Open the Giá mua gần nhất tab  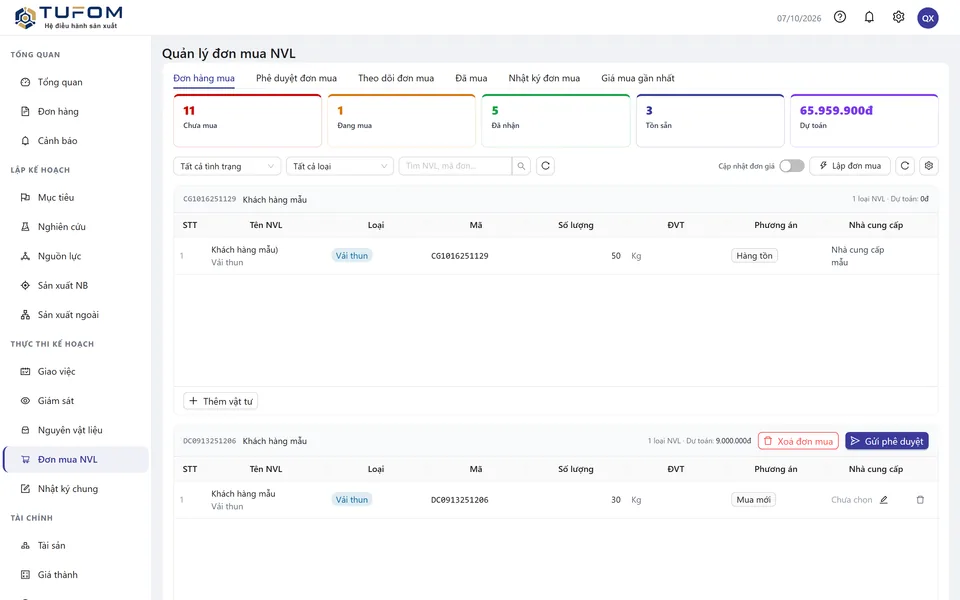638,78
